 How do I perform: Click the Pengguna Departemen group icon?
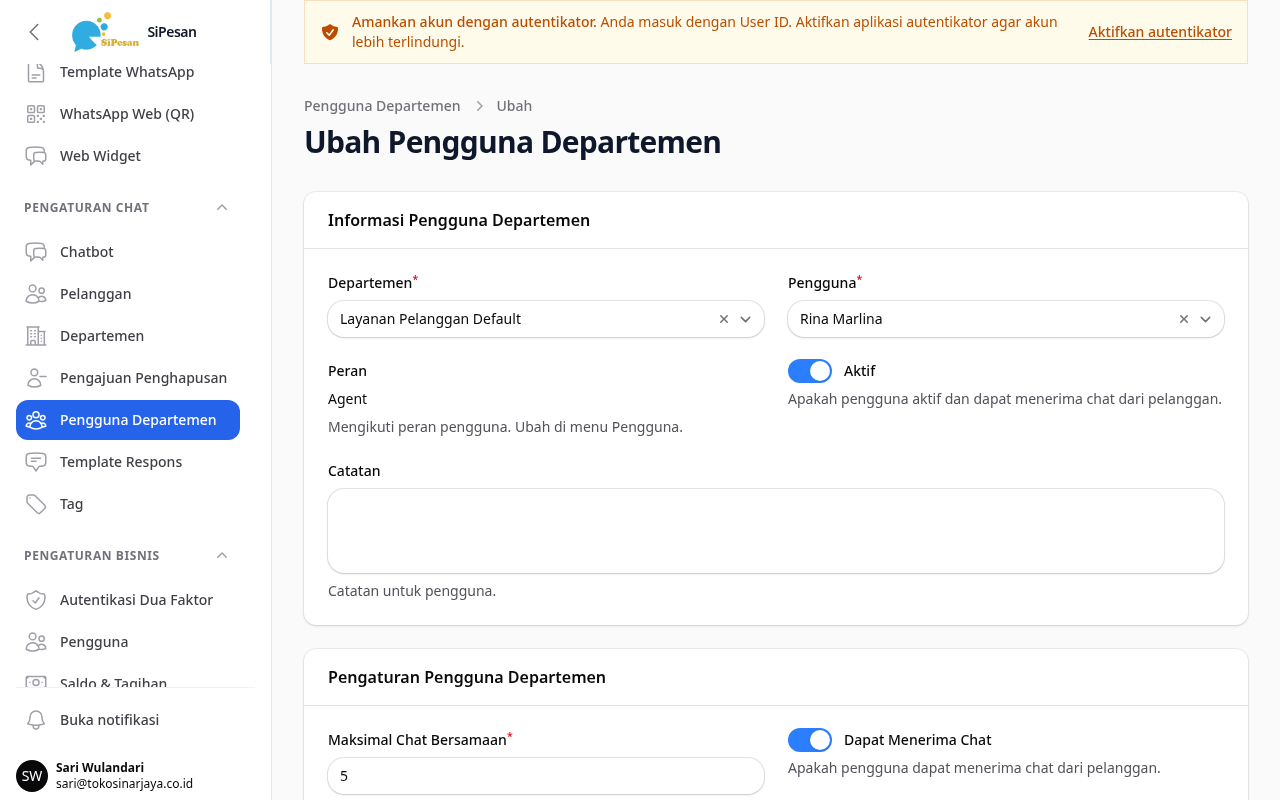(x=36, y=420)
